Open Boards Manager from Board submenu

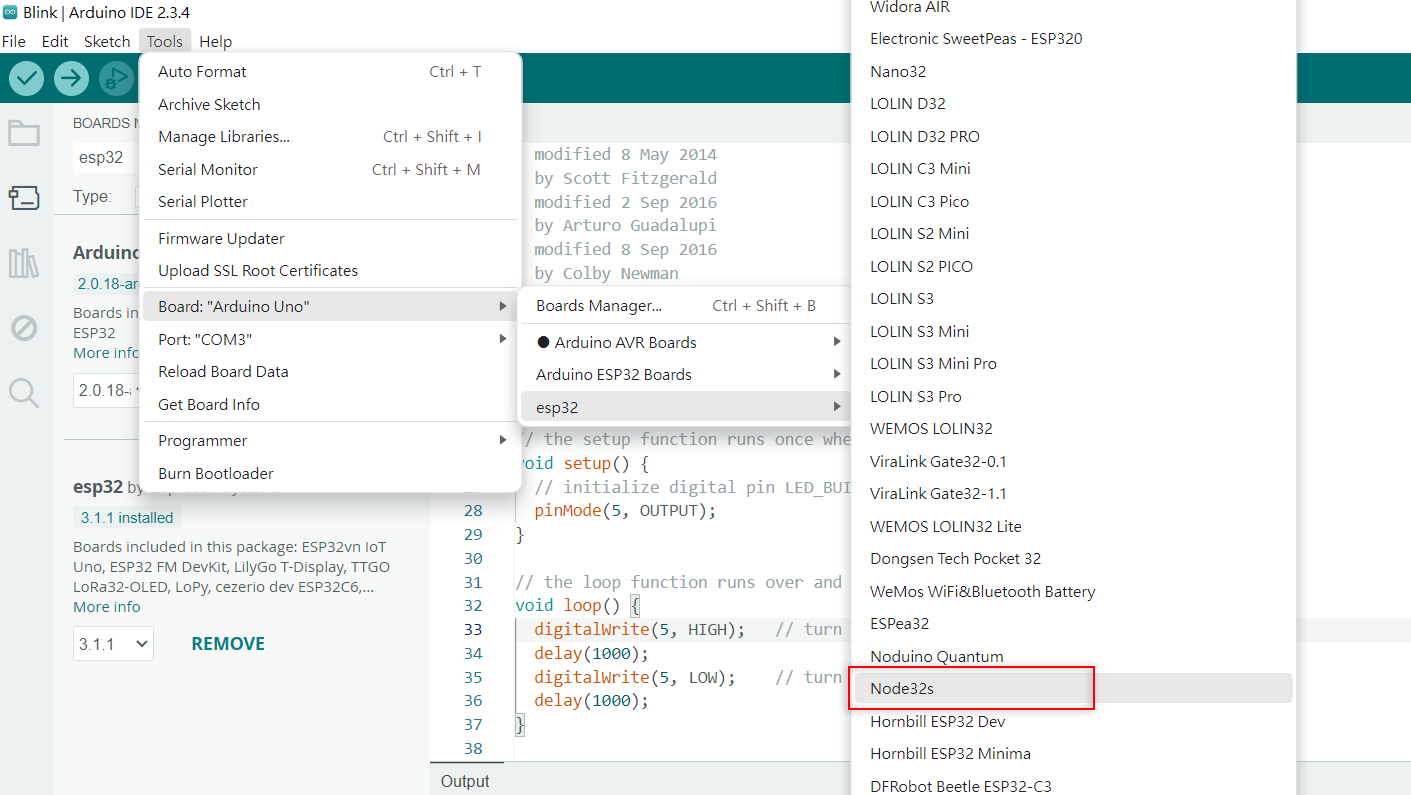(x=685, y=306)
